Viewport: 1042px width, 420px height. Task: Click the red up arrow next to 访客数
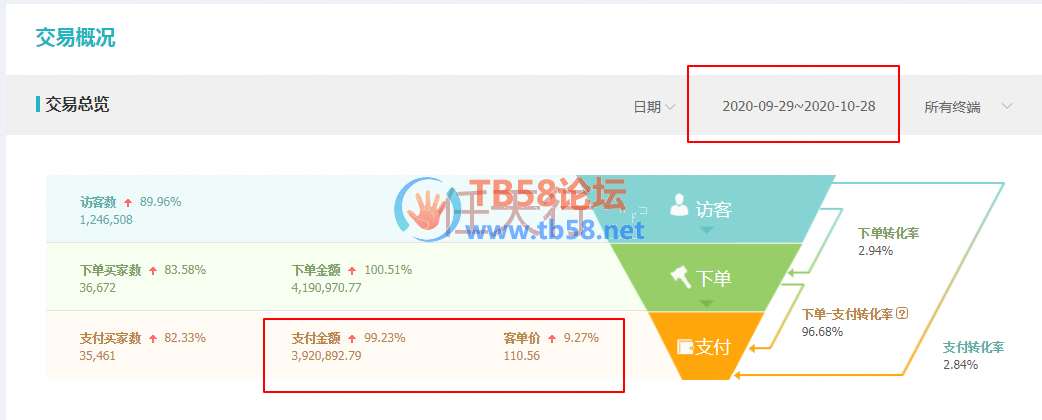click(x=128, y=202)
